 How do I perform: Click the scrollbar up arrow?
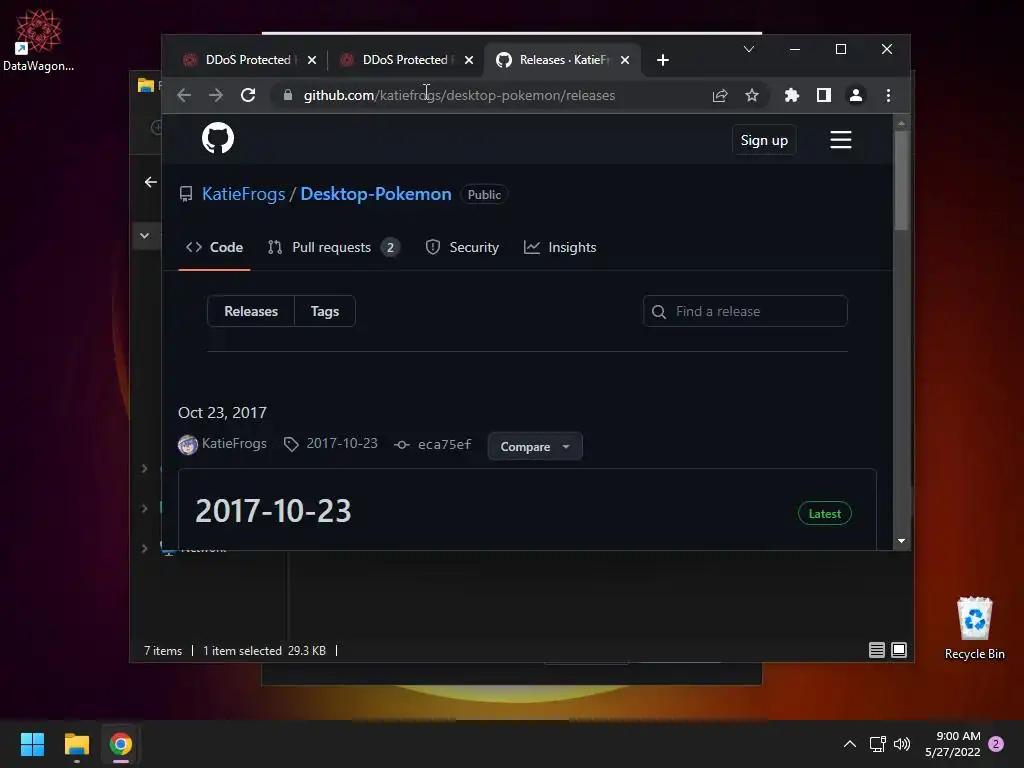[x=901, y=123]
